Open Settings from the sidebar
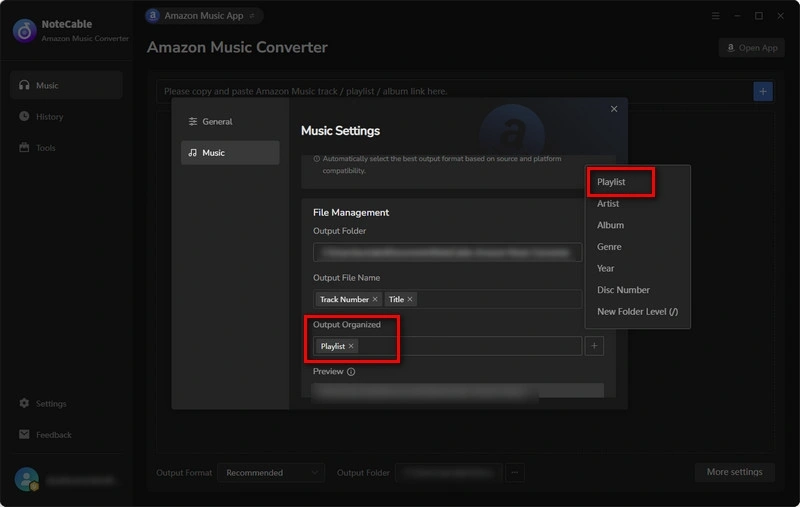This screenshot has height=507, width=800. point(66,403)
